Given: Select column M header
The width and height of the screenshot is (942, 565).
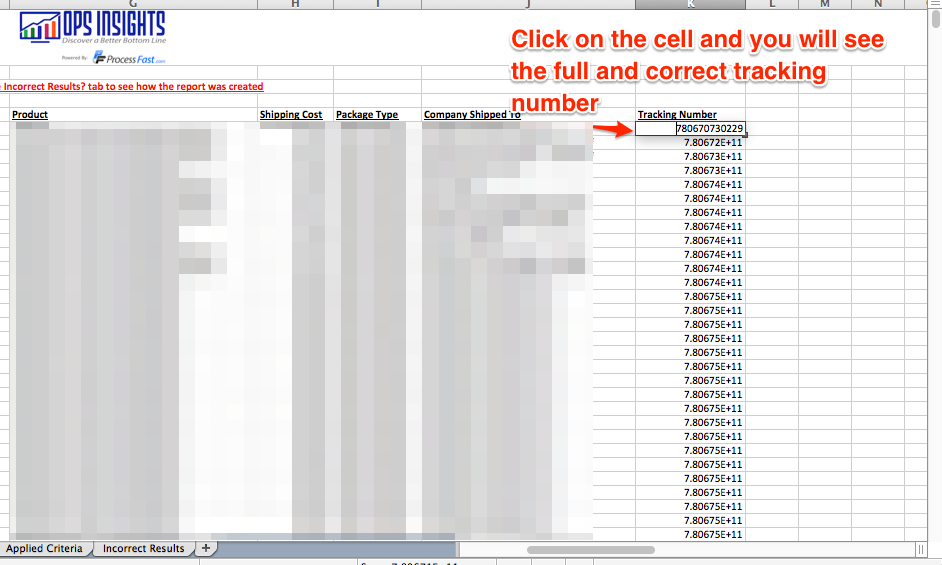Looking at the screenshot, I should pos(825,4).
